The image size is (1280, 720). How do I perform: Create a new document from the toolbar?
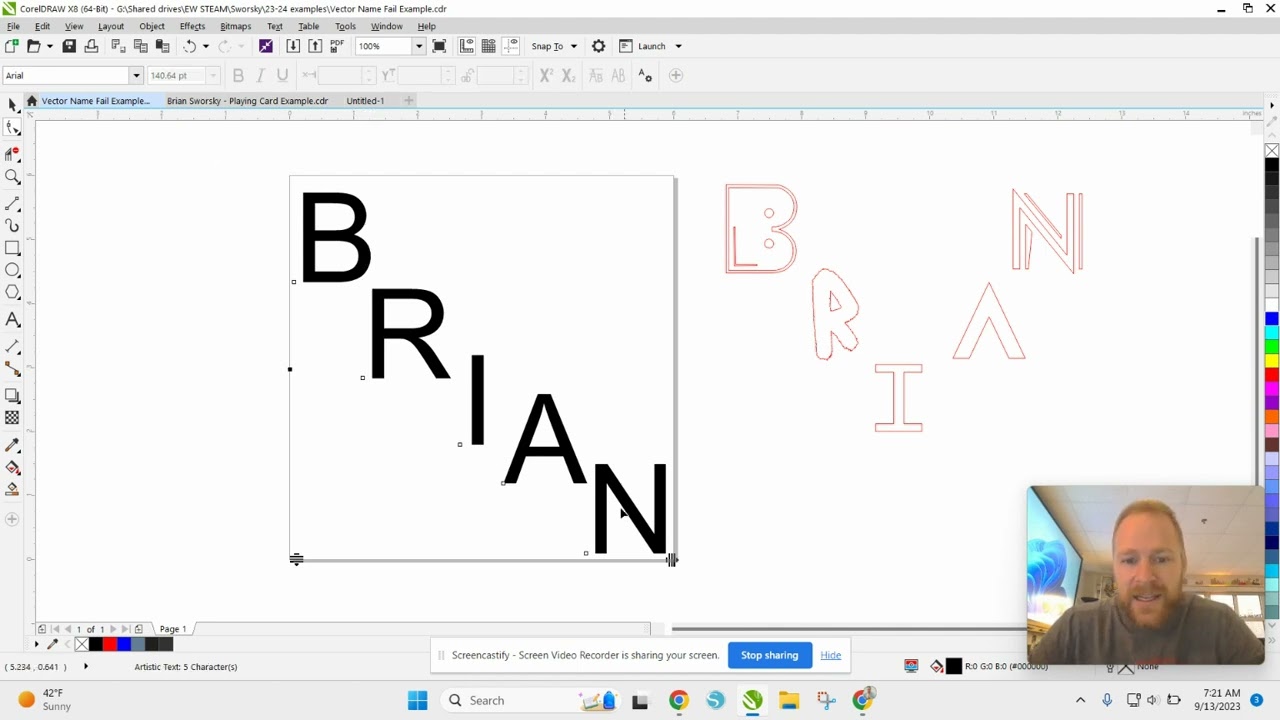tap(12, 46)
